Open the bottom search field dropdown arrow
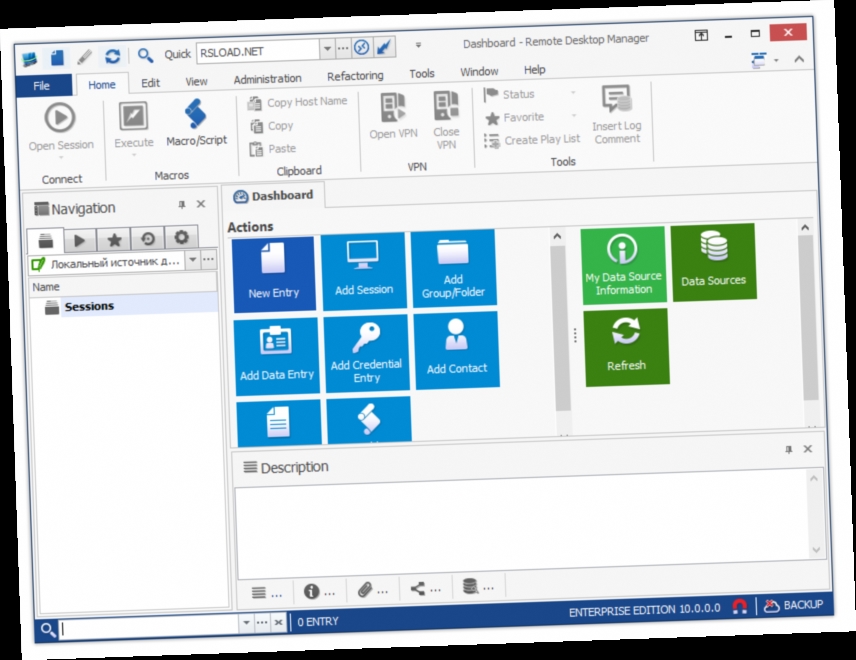 coord(246,622)
